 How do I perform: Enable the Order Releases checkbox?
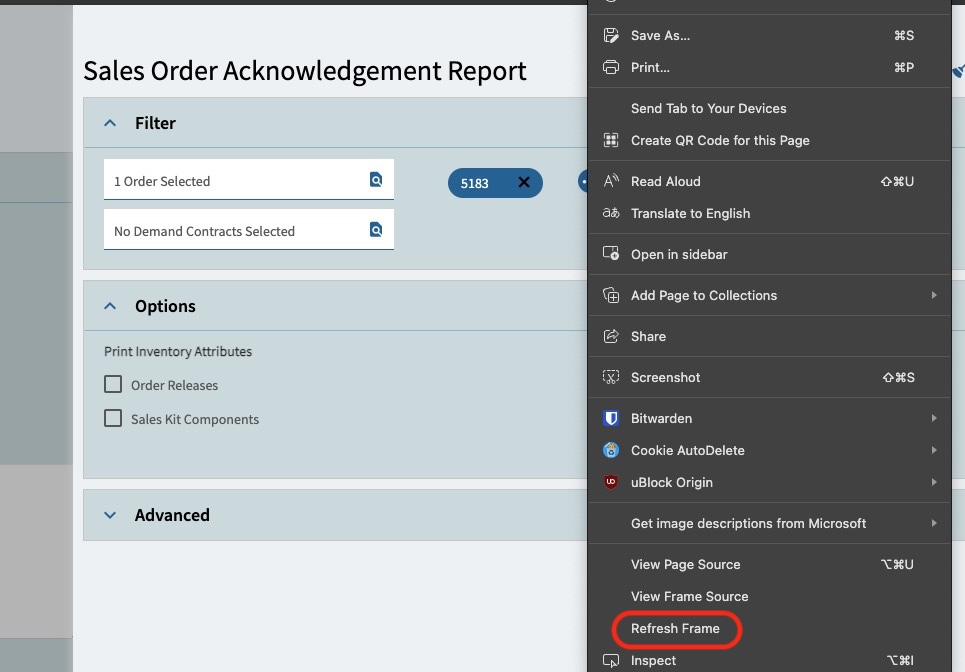pyautogui.click(x=113, y=384)
